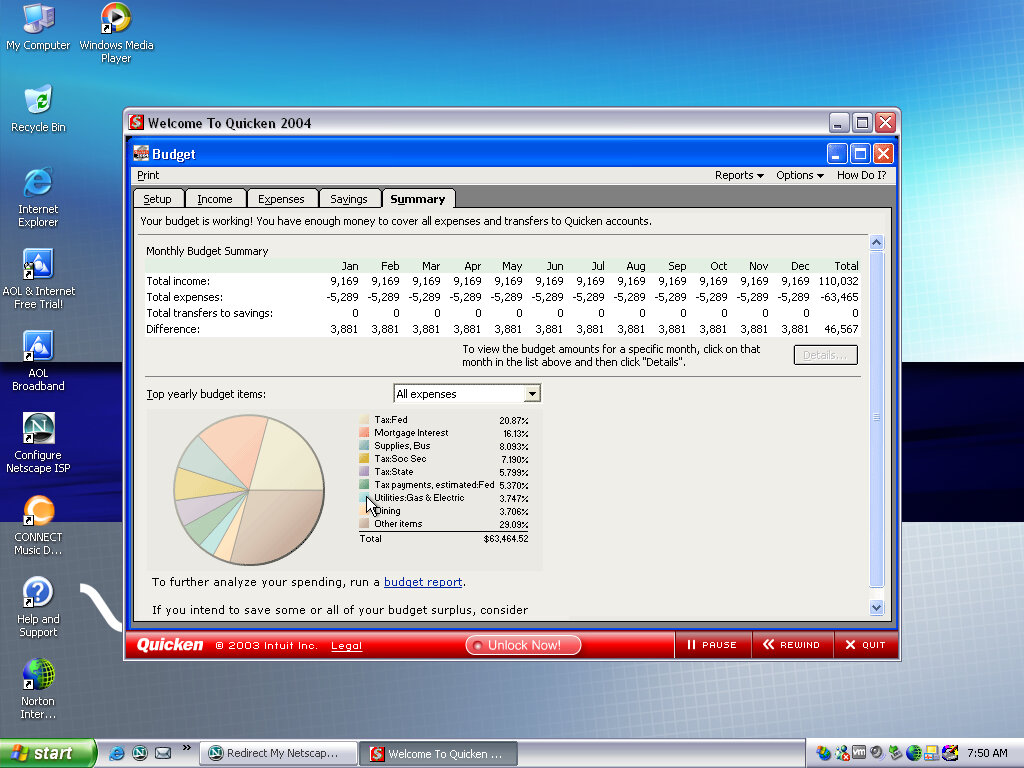1024x768 pixels.
Task: Click the AOL Broadband desktop icon
Action: point(38,347)
